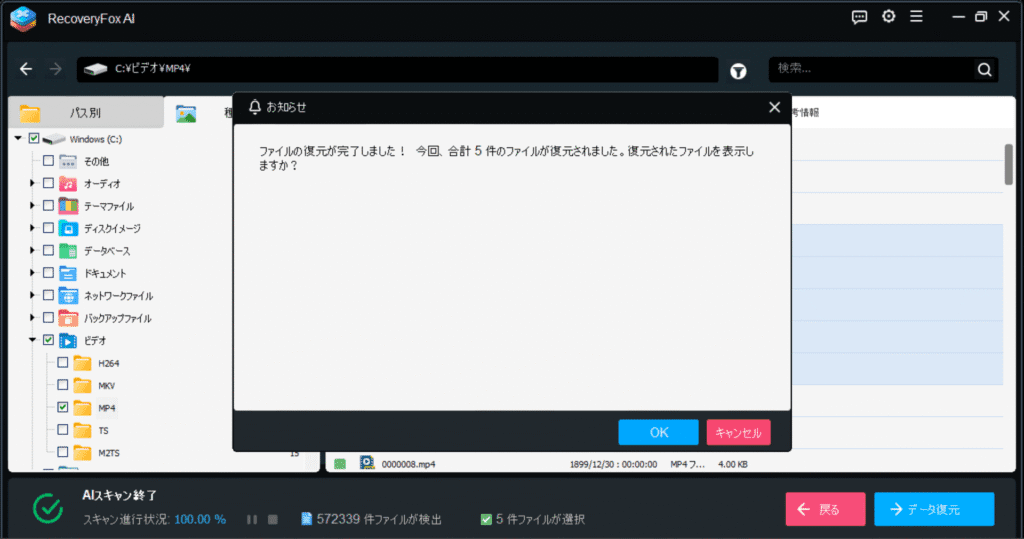Viewport: 1024px width, 539px height.
Task: Pause scan with the pause icon
Action: coord(252,519)
